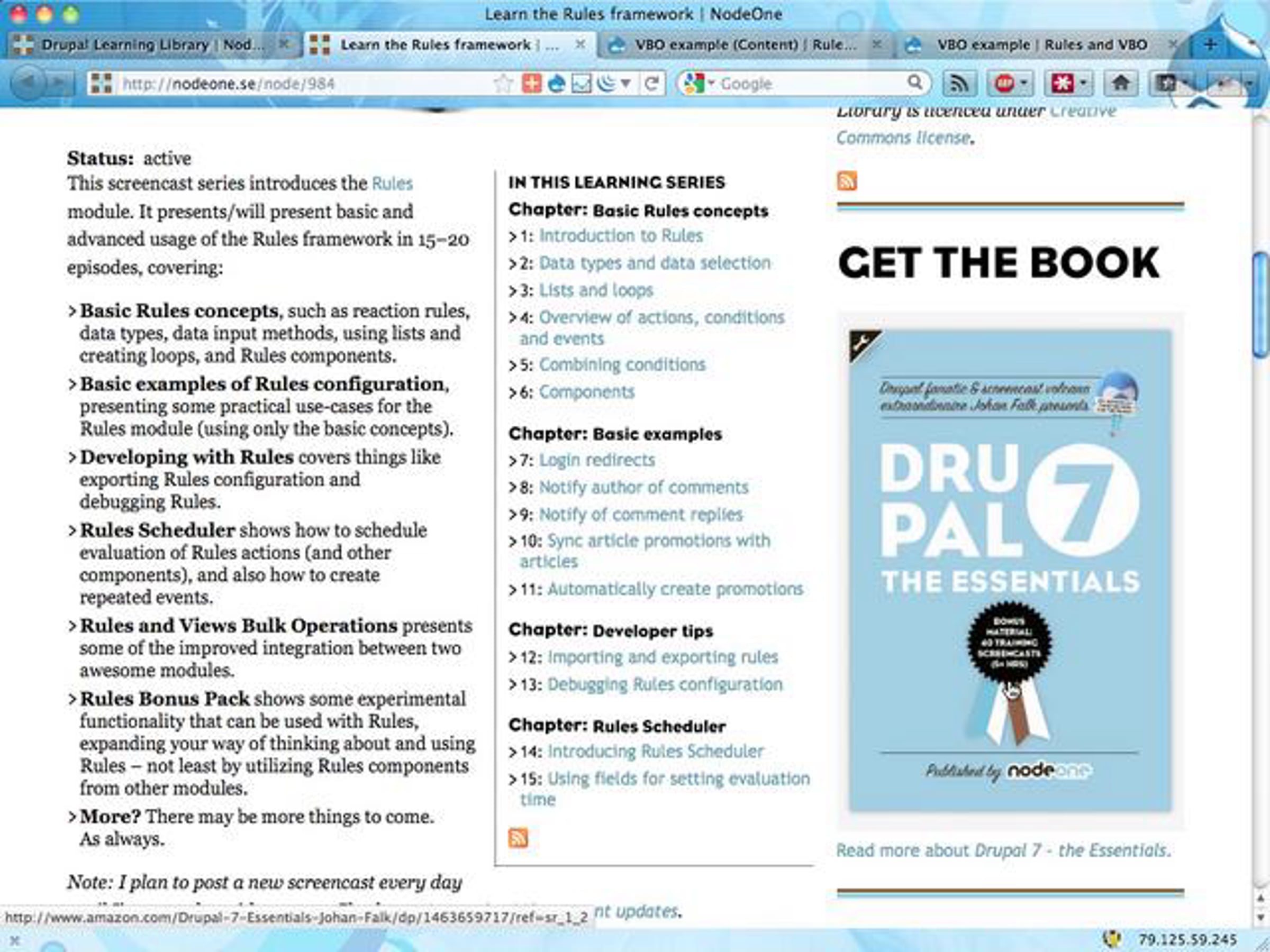Click the envelope icon in the address bar
Image resolution: width=1270 pixels, height=952 pixels.
(x=581, y=84)
